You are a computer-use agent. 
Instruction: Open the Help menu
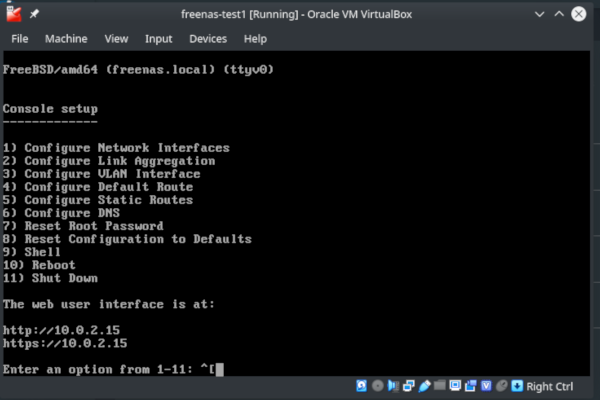[255, 39]
